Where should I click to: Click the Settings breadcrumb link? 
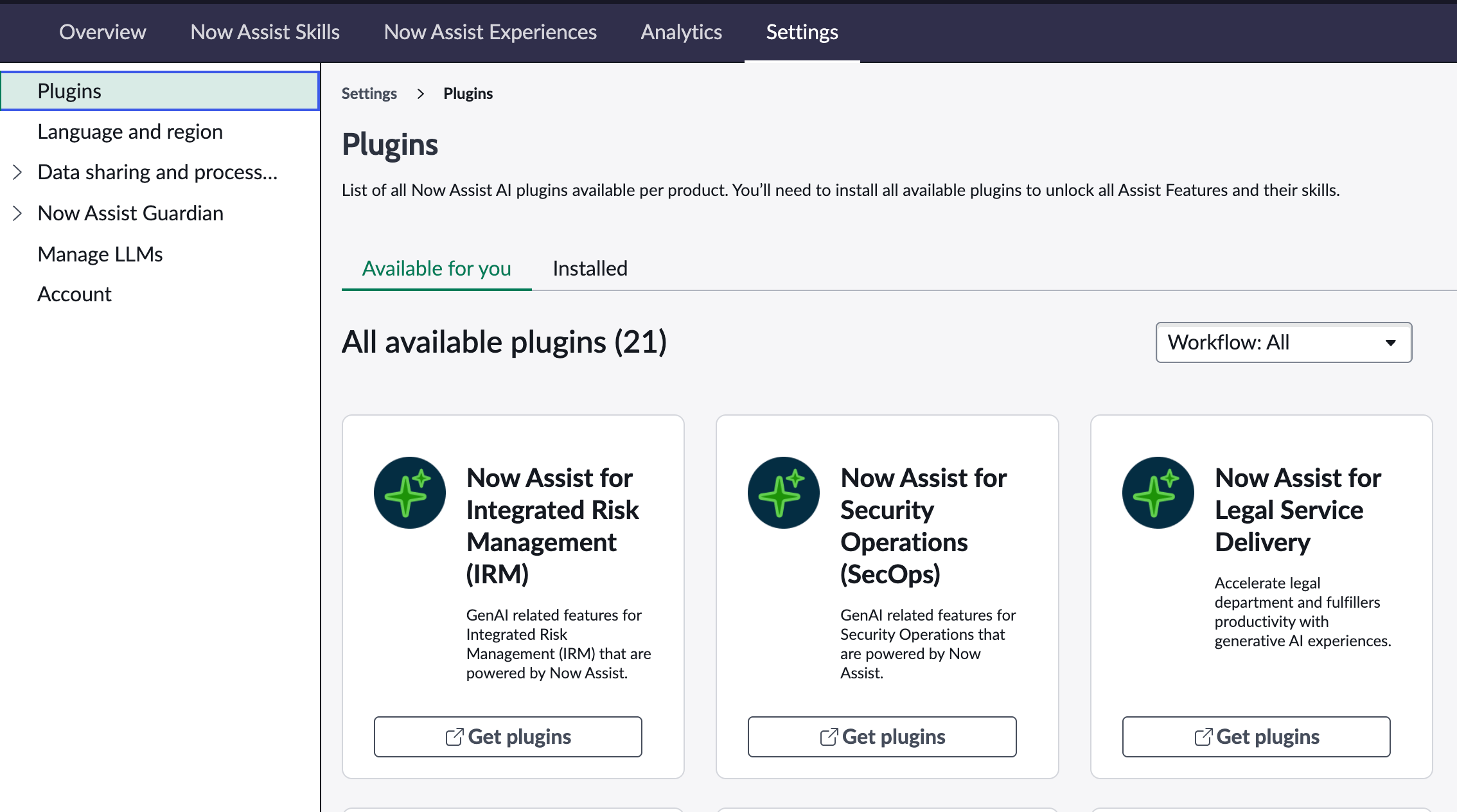(369, 94)
